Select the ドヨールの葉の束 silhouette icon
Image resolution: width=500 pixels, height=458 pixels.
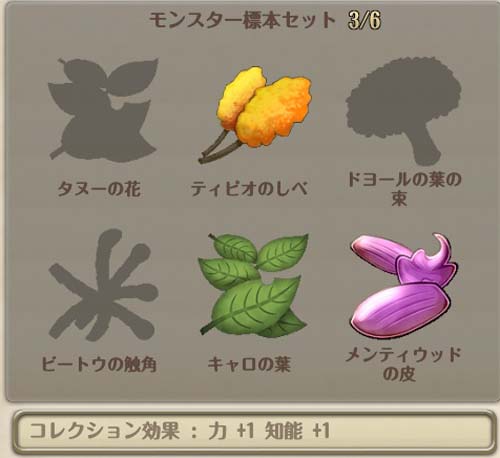pyautogui.click(x=404, y=112)
